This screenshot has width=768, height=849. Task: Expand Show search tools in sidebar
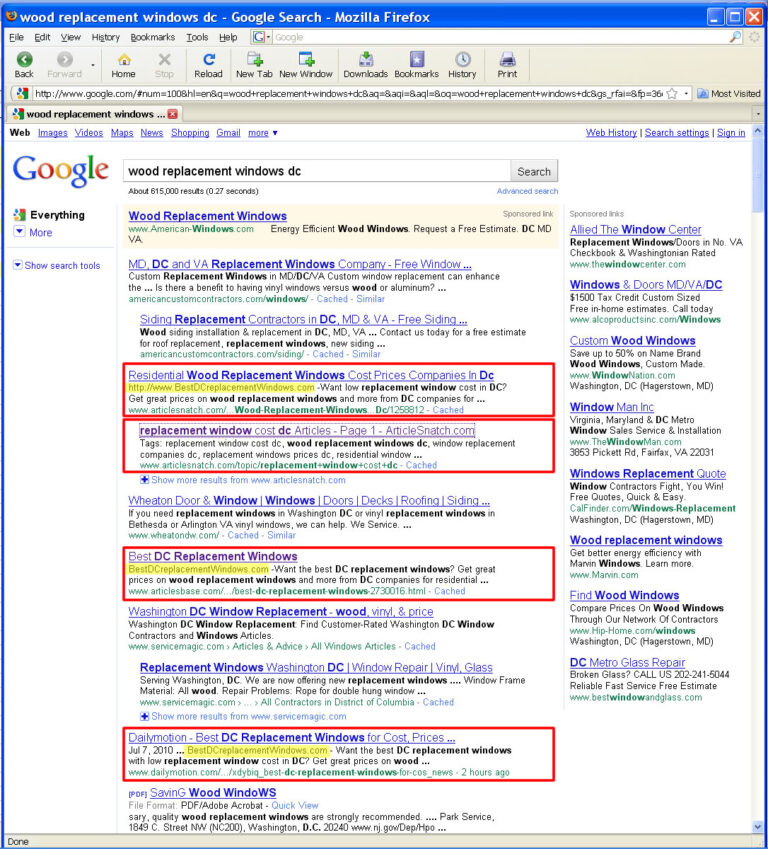pyautogui.click(x=57, y=265)
